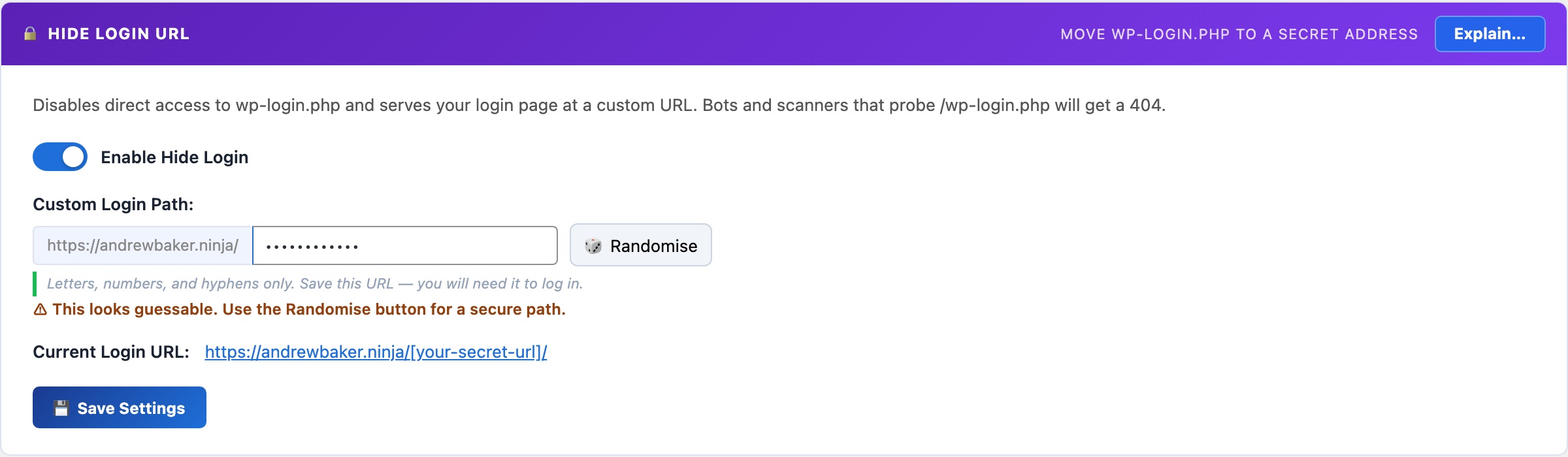Disable the Enable Hide Login toggle
Screen dimensions: 1568x457
click(x=59, y=157)
